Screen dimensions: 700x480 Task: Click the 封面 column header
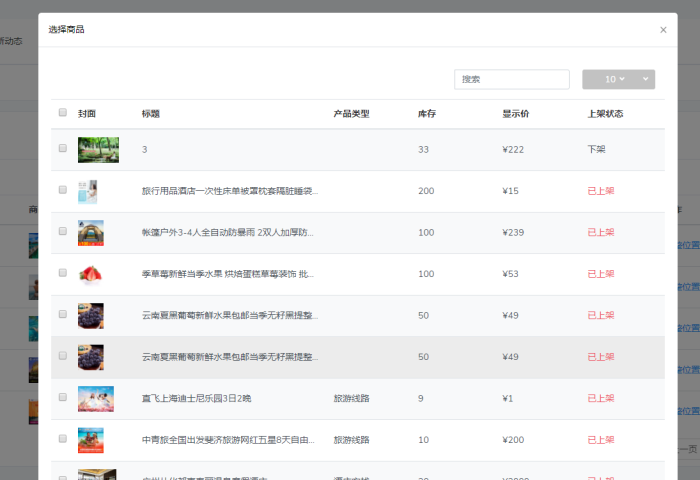point(87,114)
